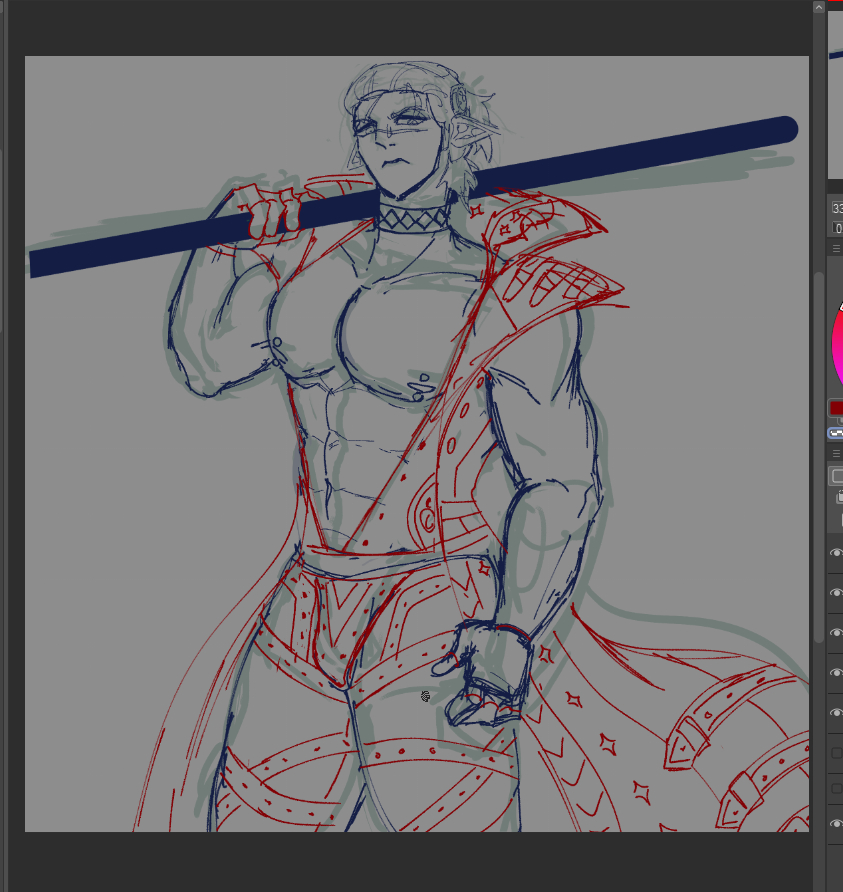Open the layer panel hamburger menu
Screen dimensions: 843x892
click(836, 453)
